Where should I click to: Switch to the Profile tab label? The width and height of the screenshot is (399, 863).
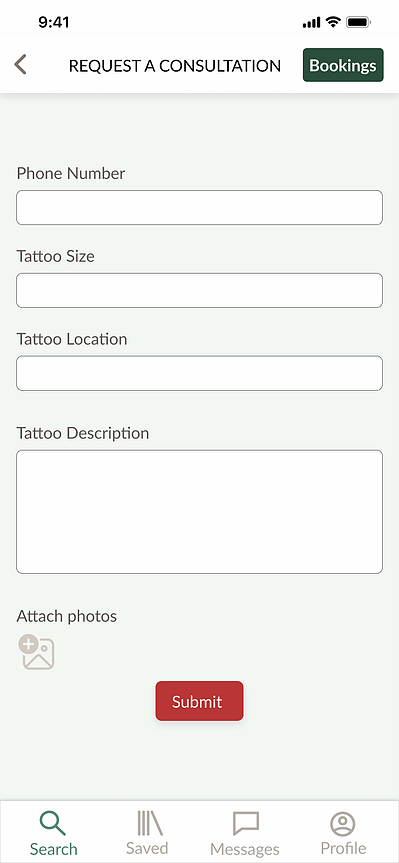click(x=343, y=848)
